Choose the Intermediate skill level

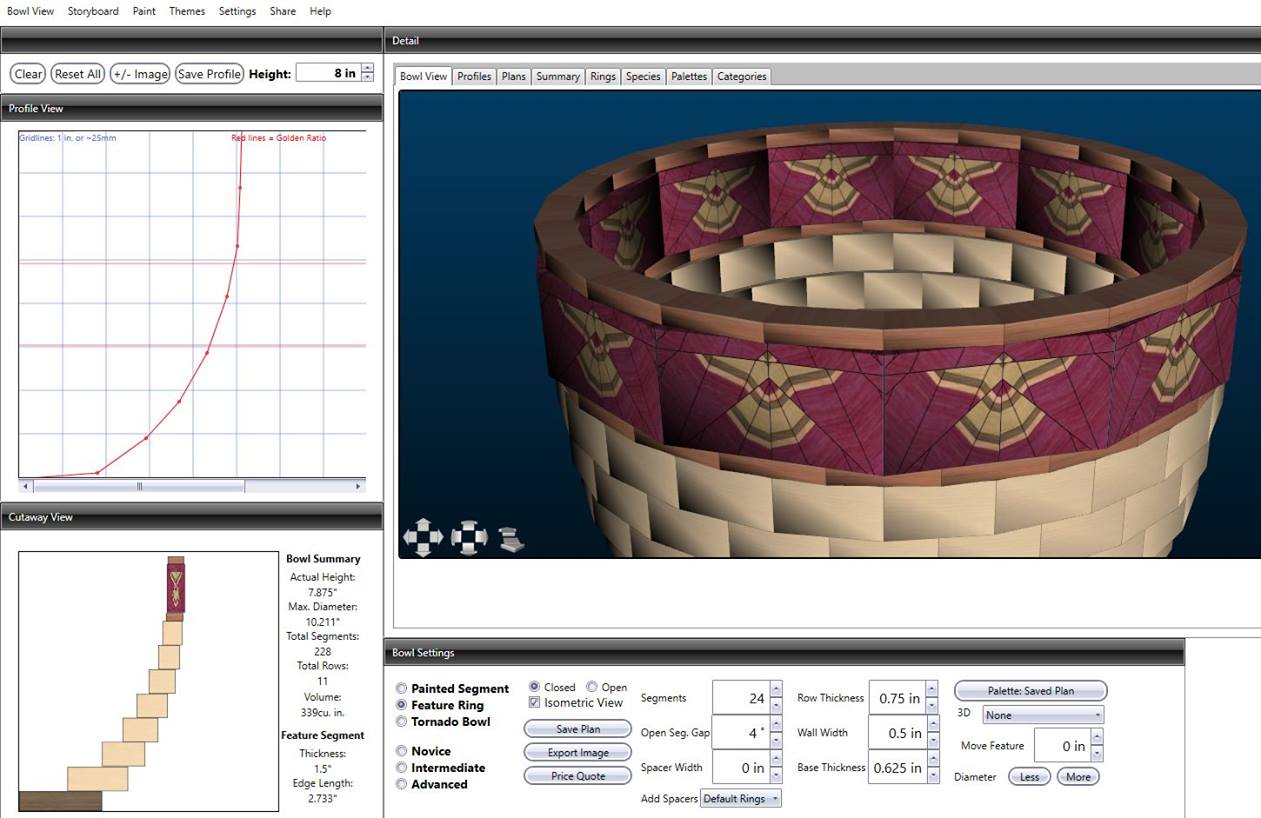click(x=402, y=768)
